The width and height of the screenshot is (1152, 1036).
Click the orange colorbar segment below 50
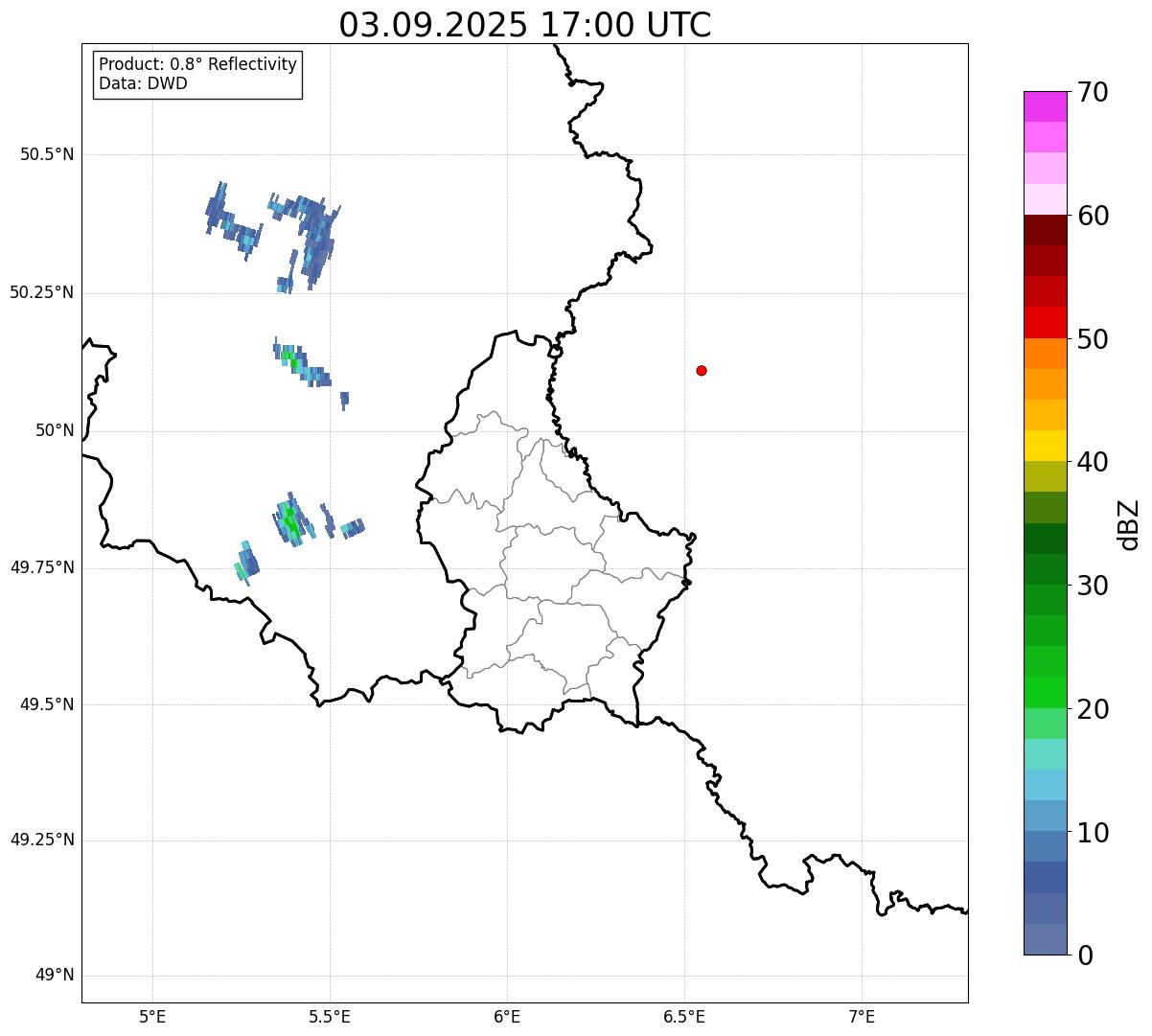coord(1046,354)
